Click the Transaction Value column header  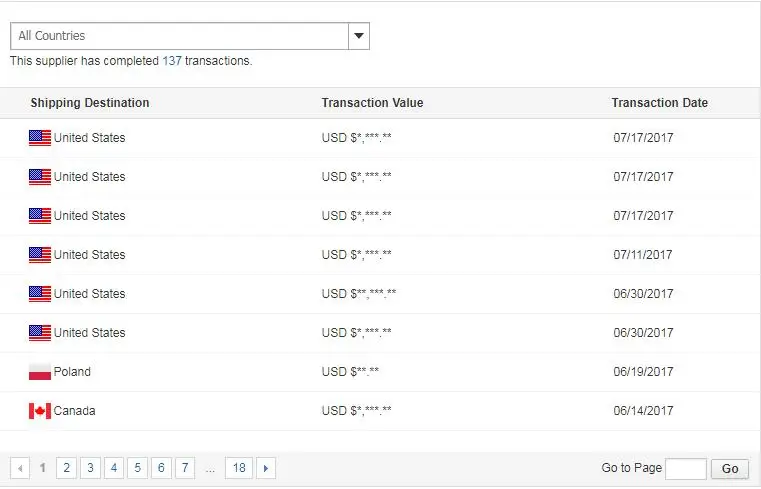(372, 103)
